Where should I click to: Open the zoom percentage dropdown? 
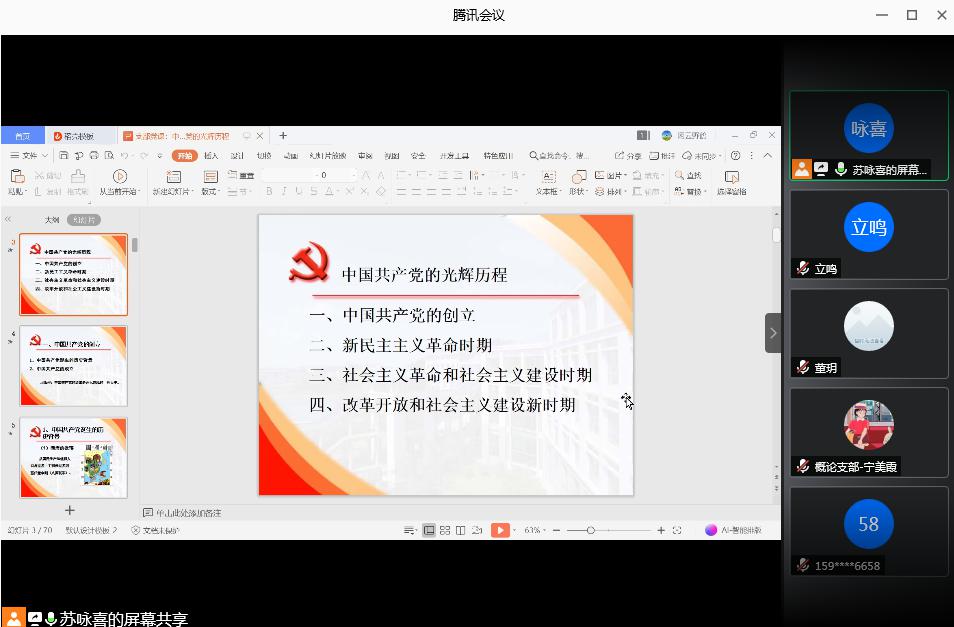[537, 530]
